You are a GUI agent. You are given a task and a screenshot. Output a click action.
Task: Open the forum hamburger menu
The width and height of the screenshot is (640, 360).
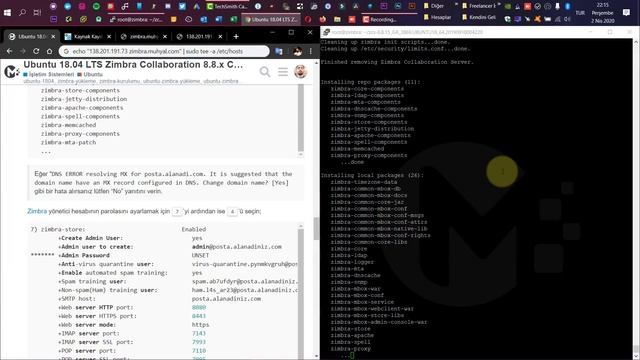[x=283, y=72]
